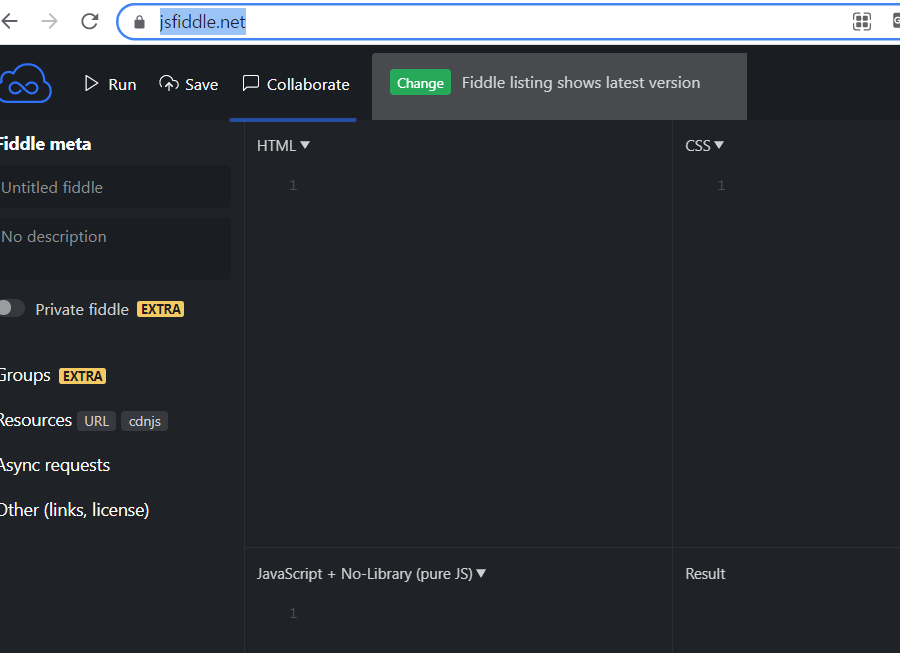Toggle the Private fiddle switch
The height and width of the screenshot is (653, 900).
coord(11,308)
